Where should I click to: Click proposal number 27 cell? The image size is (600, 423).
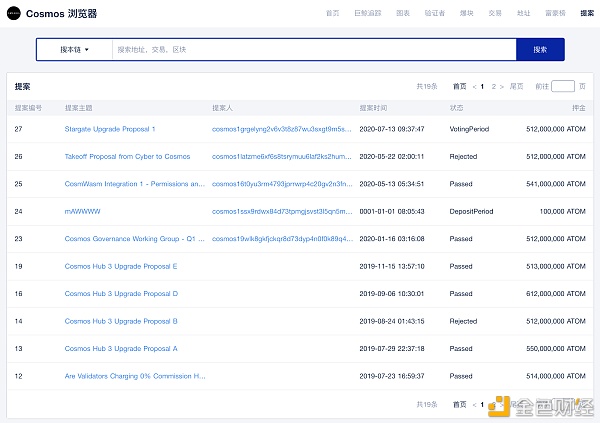[x=18, y=129]
